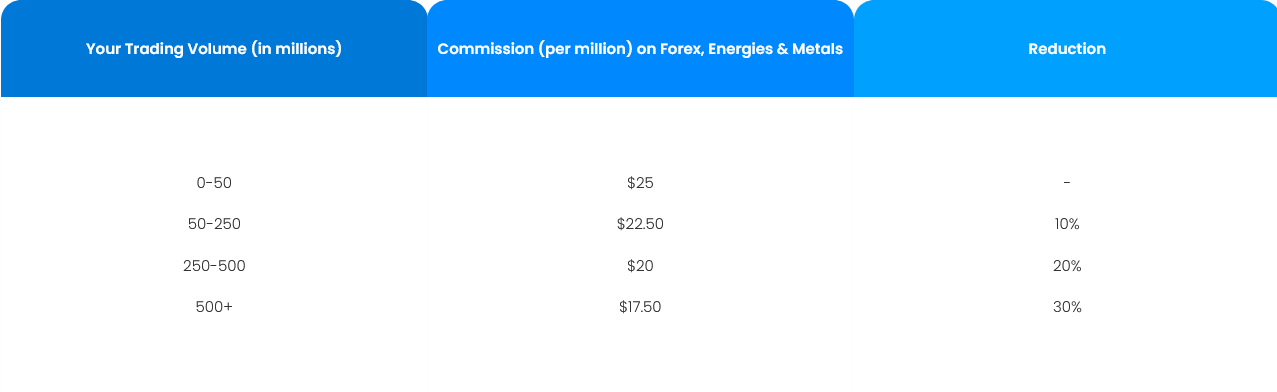Click the $17.50 commission value
Viewport: 1277px width, 392px height.
point(640,307)
